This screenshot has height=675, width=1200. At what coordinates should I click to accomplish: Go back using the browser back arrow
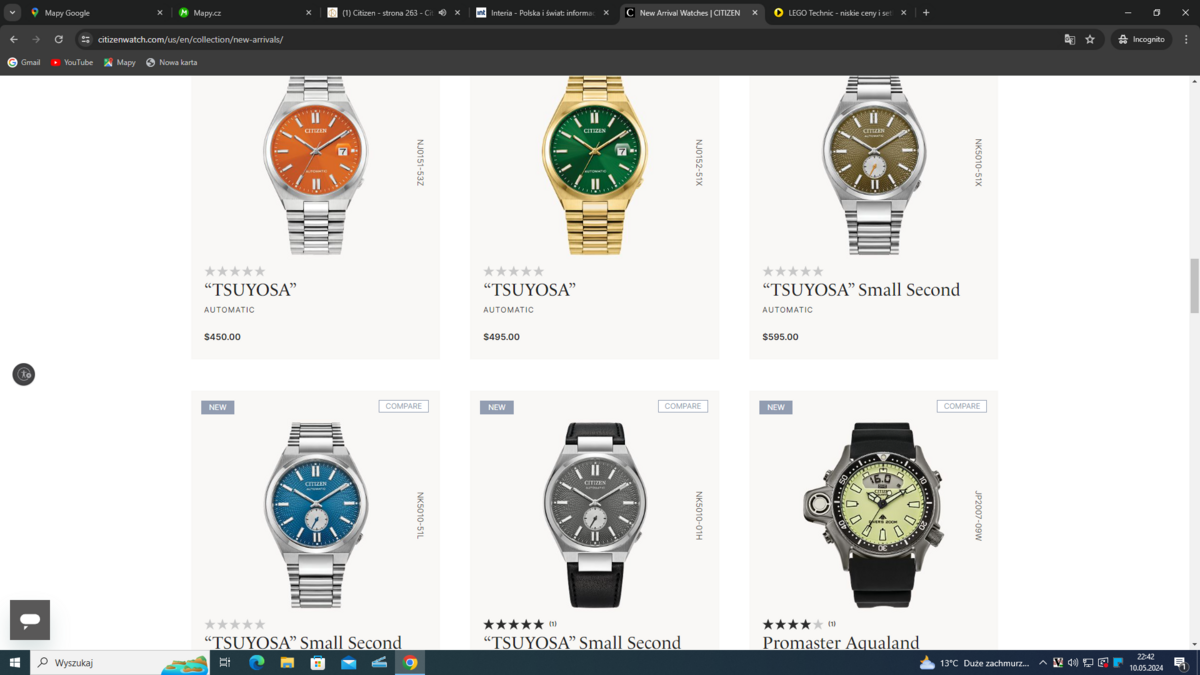[x=14, y=39]
